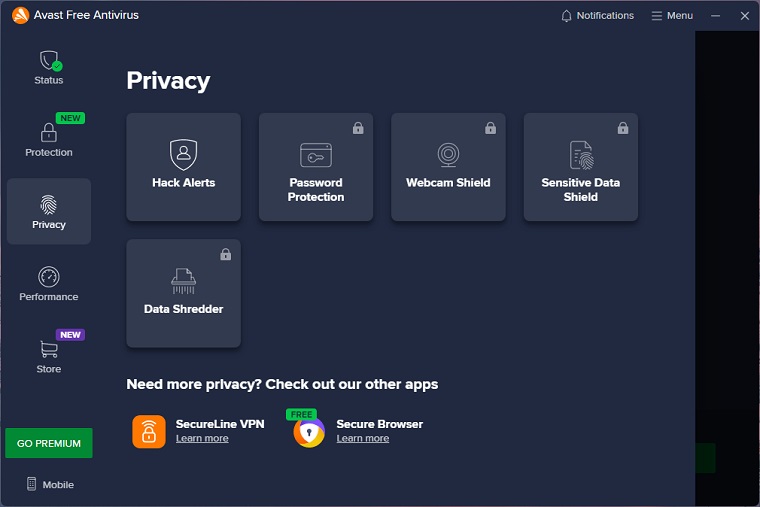760x507 pixels.
Task: Open the hamburger Menu
Action: [672, 16]
